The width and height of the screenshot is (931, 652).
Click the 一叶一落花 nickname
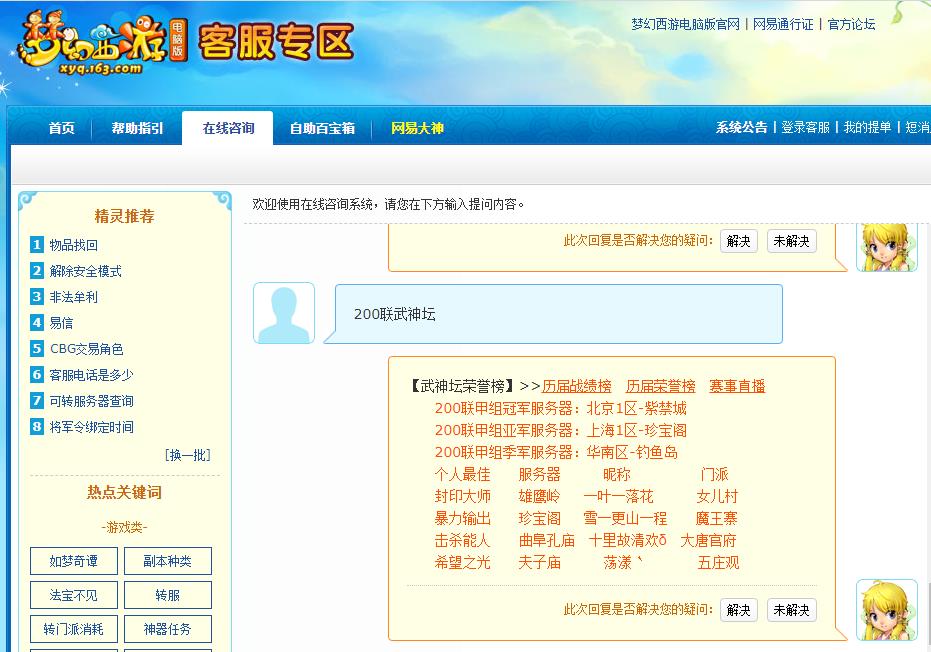(x=618, y=496)
